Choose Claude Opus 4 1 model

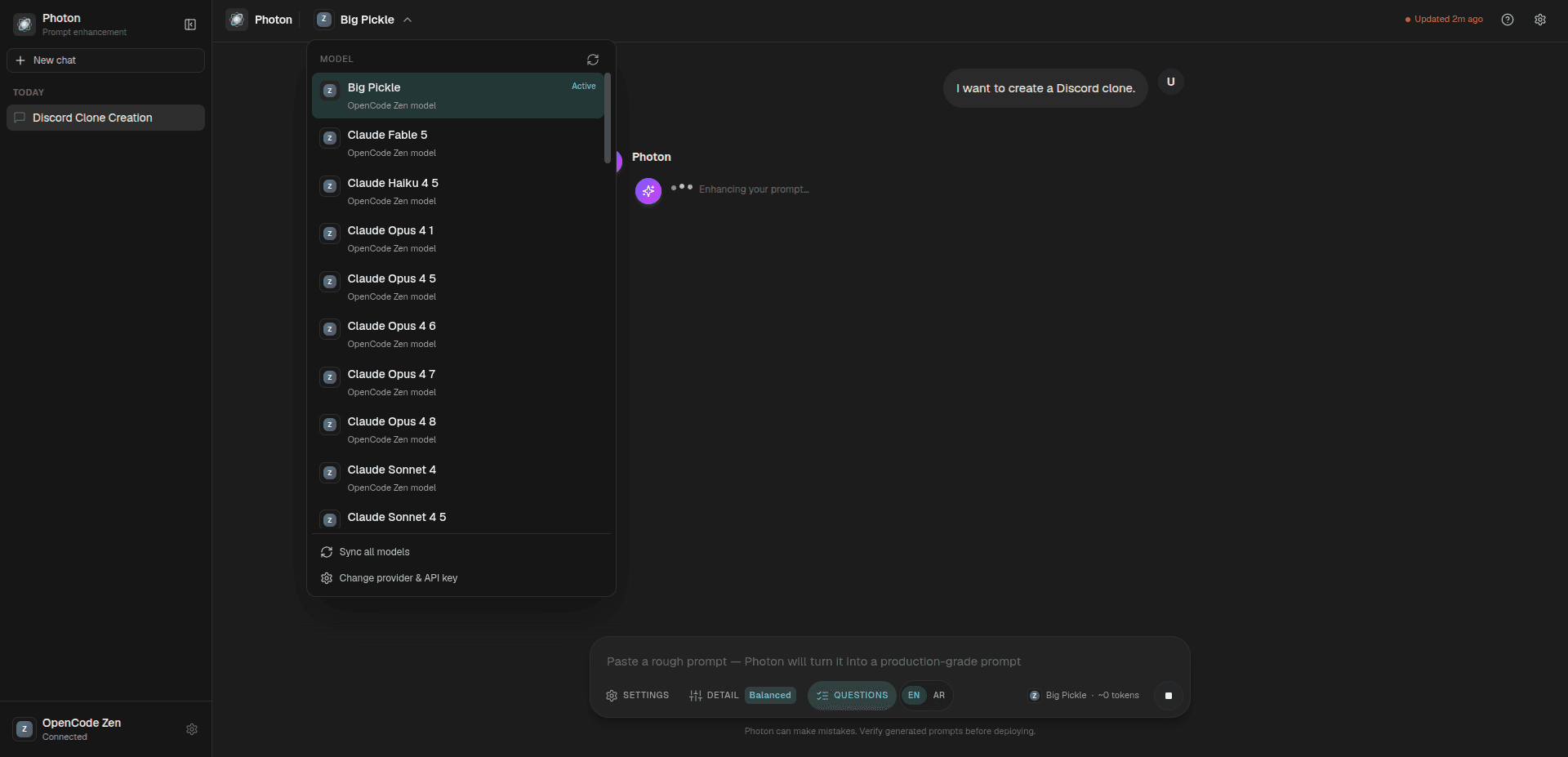coord(458,238)
